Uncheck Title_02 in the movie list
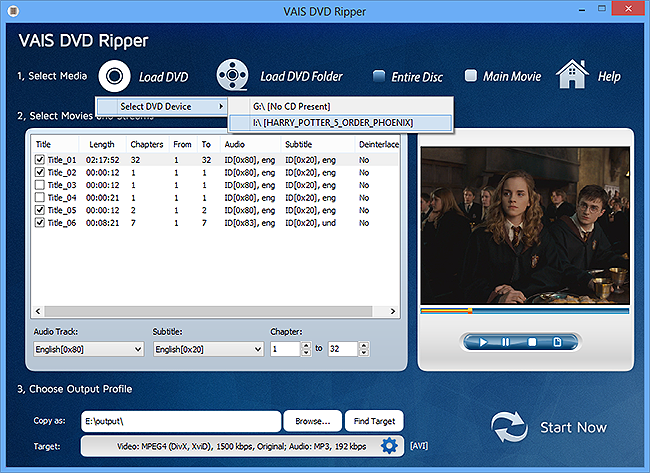Screen dimensions: 650x473 pos(40,172)
